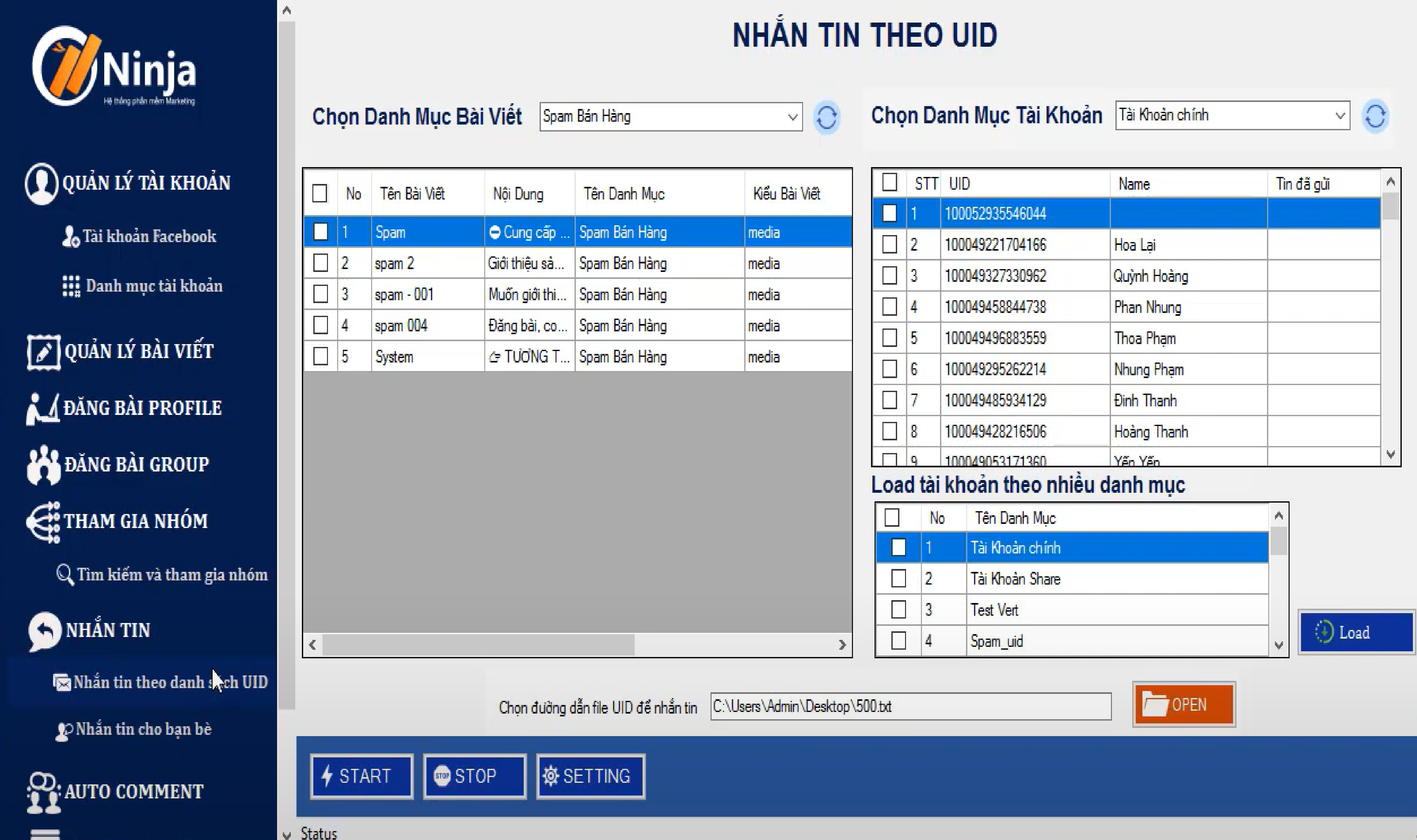Screen dimensions: 1417x840
Task: Click the search icon beside Tìm kiếm và tham gia nhóm
Action: (x=65, y=574)
